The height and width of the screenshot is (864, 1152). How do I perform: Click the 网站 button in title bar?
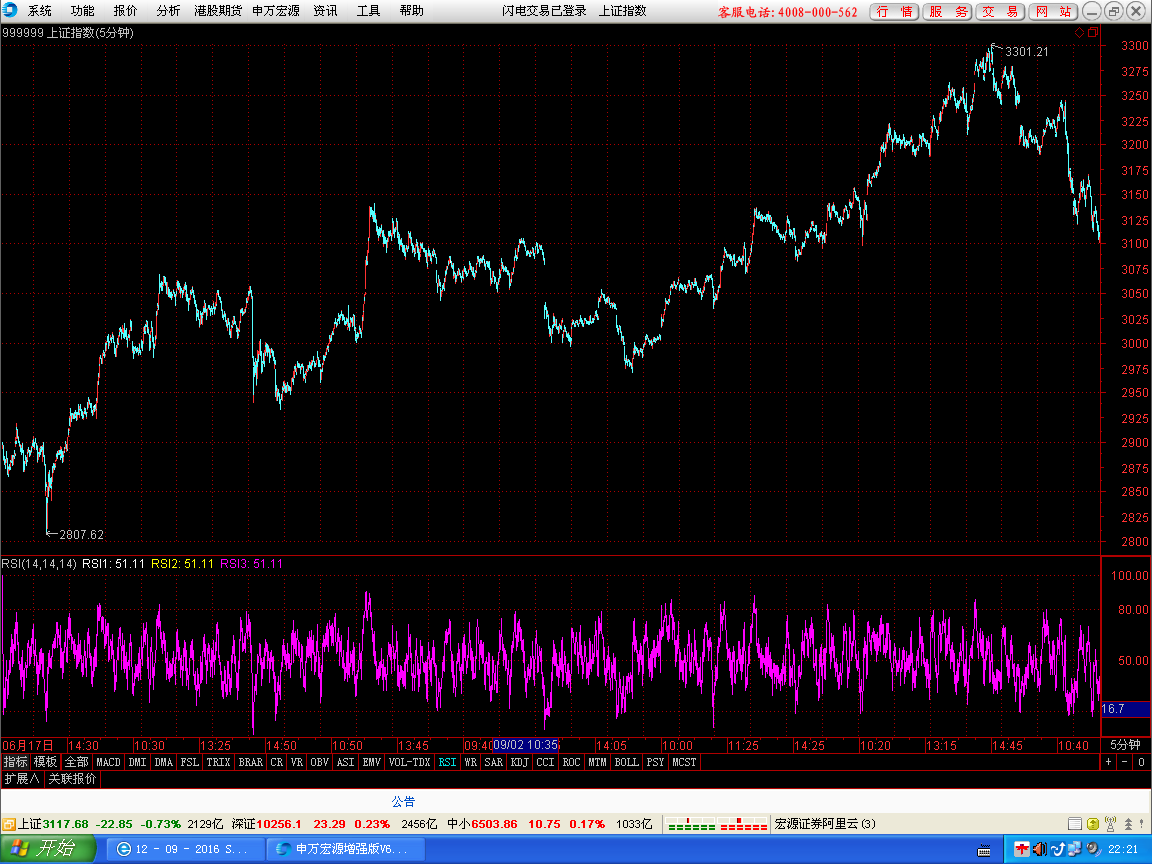(1054, 12)
